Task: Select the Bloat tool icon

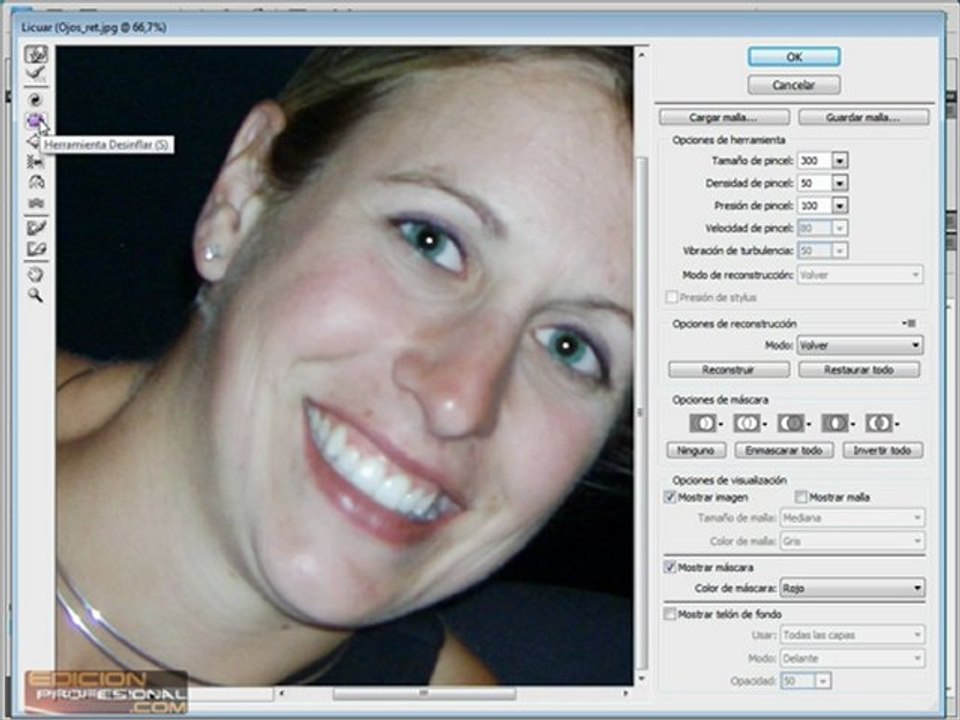Action: (x=33, y=141)
